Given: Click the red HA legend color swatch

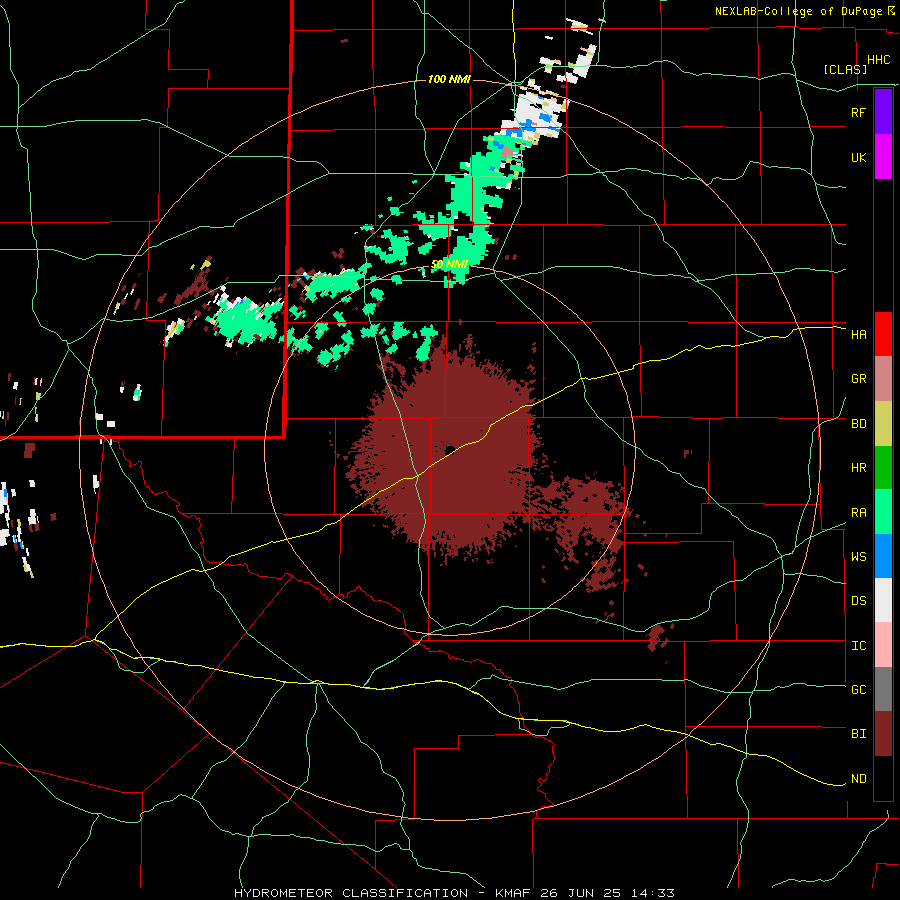Looking at the screenshot, I should tap(883, 334).
